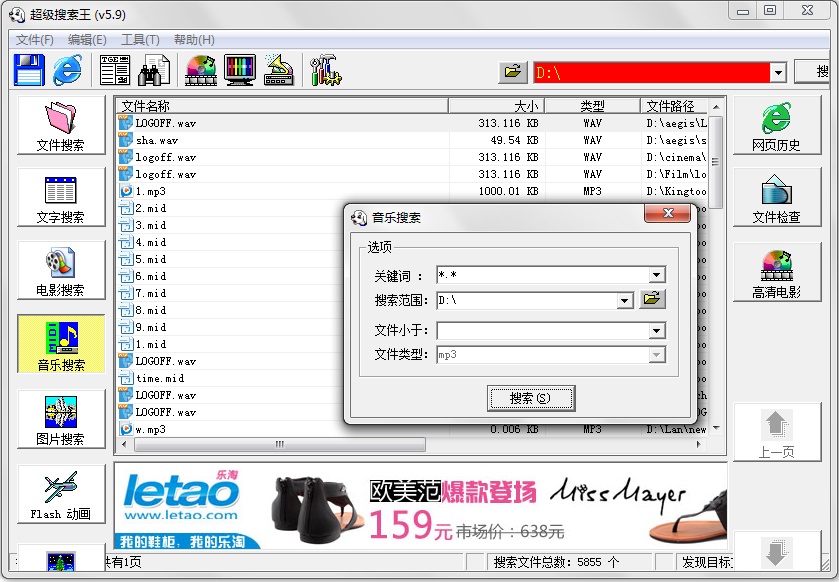The image size is (839, 582).
Task: Click the floppy disk save icon
Action: pos(29,70)
